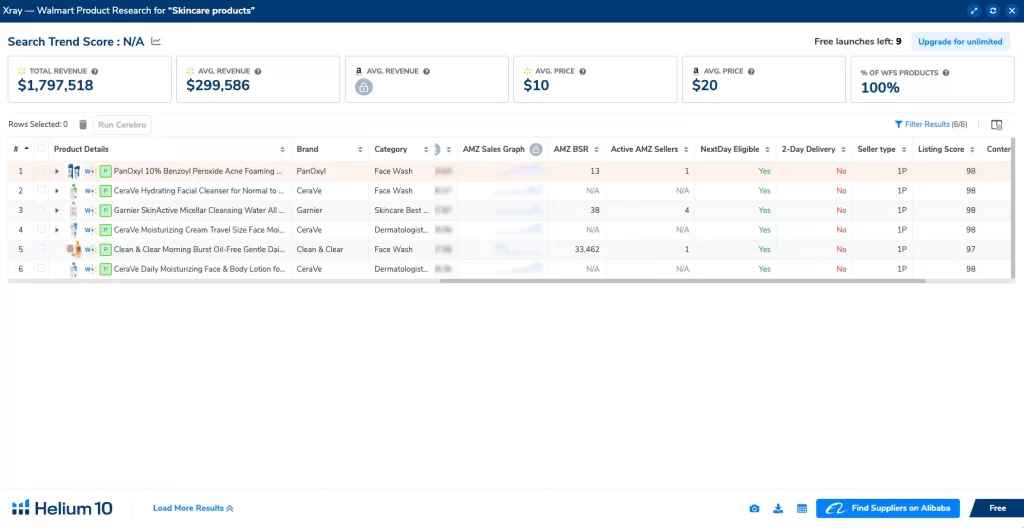Show Total Revenue help tooltip icon
1024x528 pixels.
coord(95,71)
